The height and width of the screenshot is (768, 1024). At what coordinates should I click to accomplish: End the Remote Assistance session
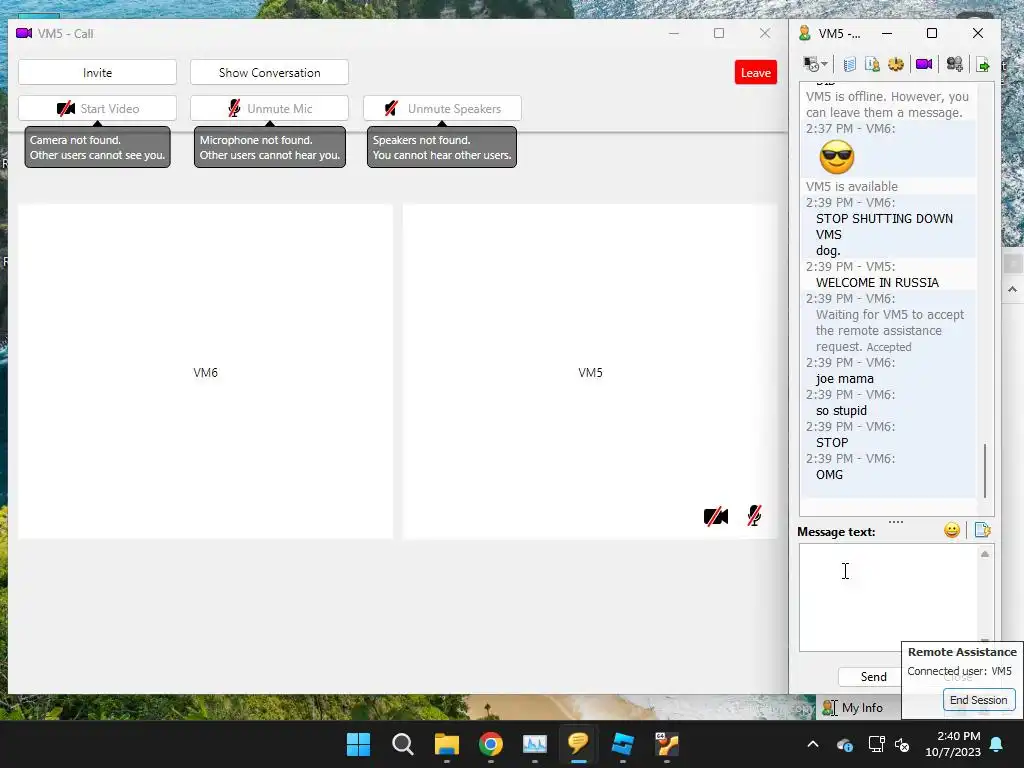click(x=978, y=700)
